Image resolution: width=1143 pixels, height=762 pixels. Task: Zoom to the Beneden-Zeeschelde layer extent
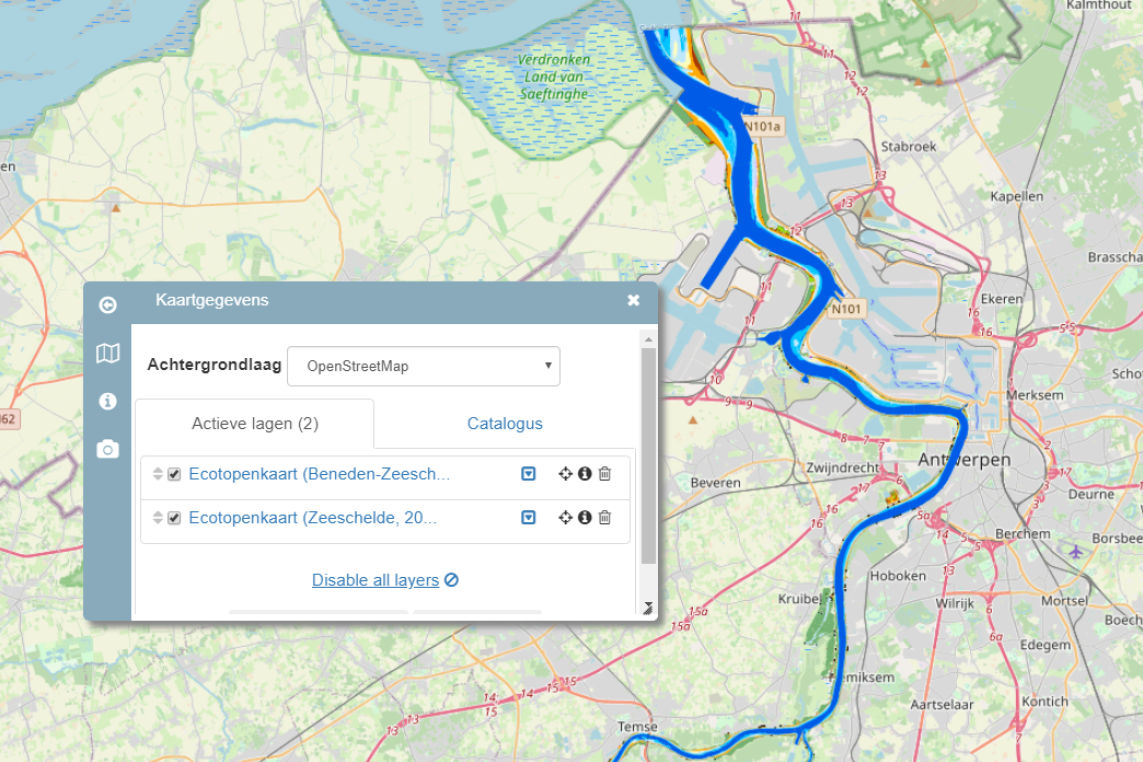coord(566,474)
